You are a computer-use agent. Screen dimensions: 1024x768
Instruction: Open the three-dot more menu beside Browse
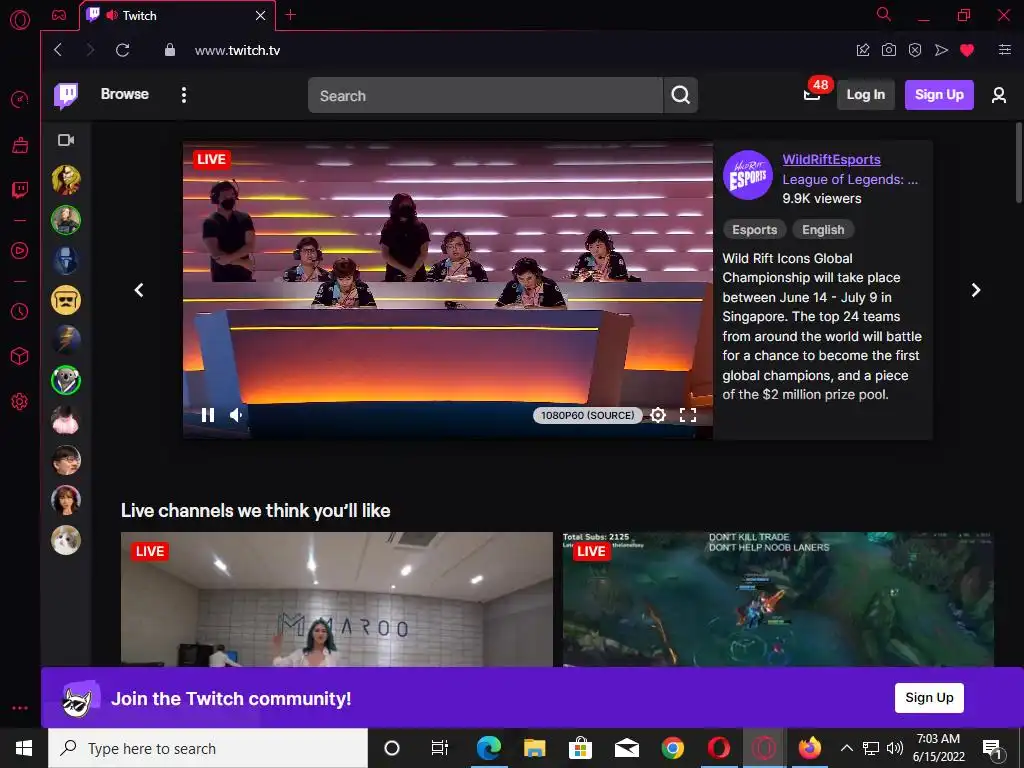[x=184, y=95]
